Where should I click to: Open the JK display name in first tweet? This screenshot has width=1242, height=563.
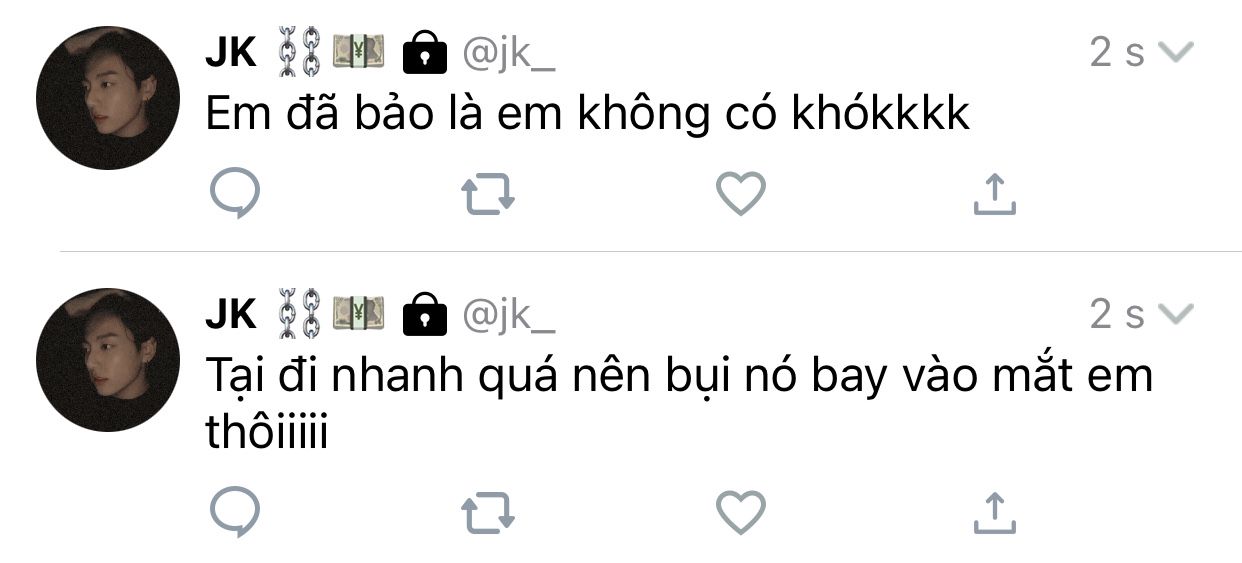tap(231, 53)
